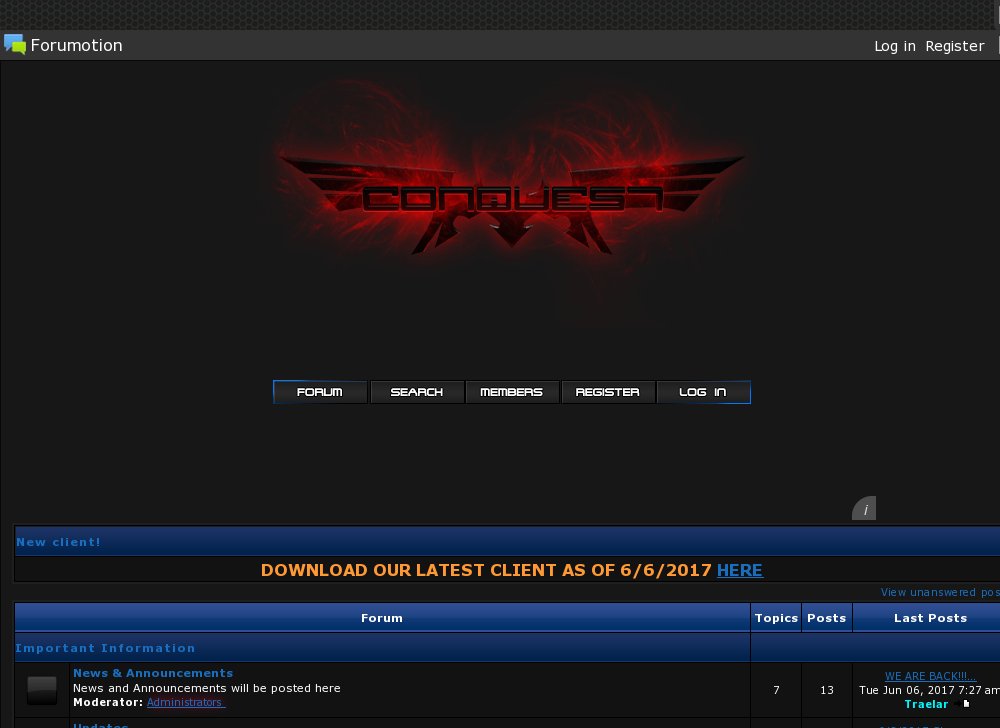Click the Forumotion speech bubble logo icon
The image size is (1000, 728).
[15, 45]
